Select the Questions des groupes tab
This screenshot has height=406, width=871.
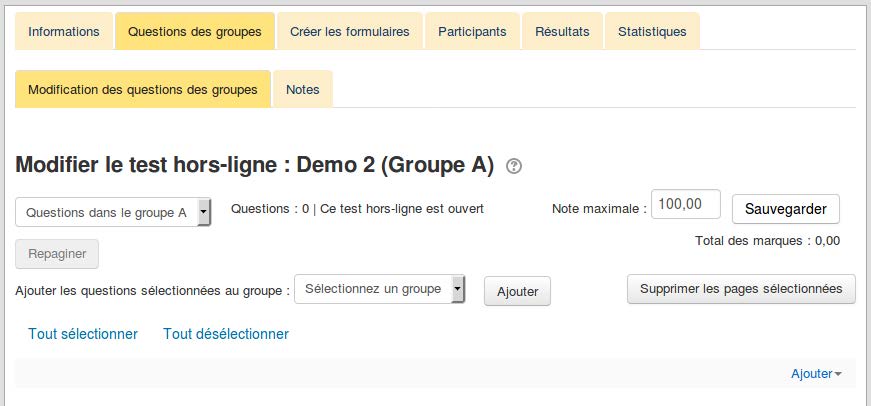195,31
